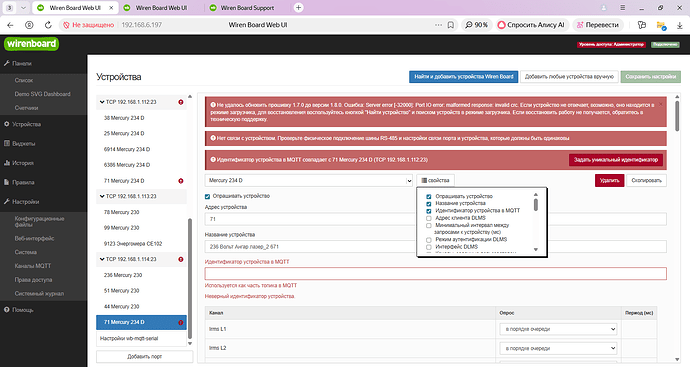Viewport: 690px width, 367px height.
Task: Open the Irms L1 polling mode dropdown
Action: (x=558, y=329)
